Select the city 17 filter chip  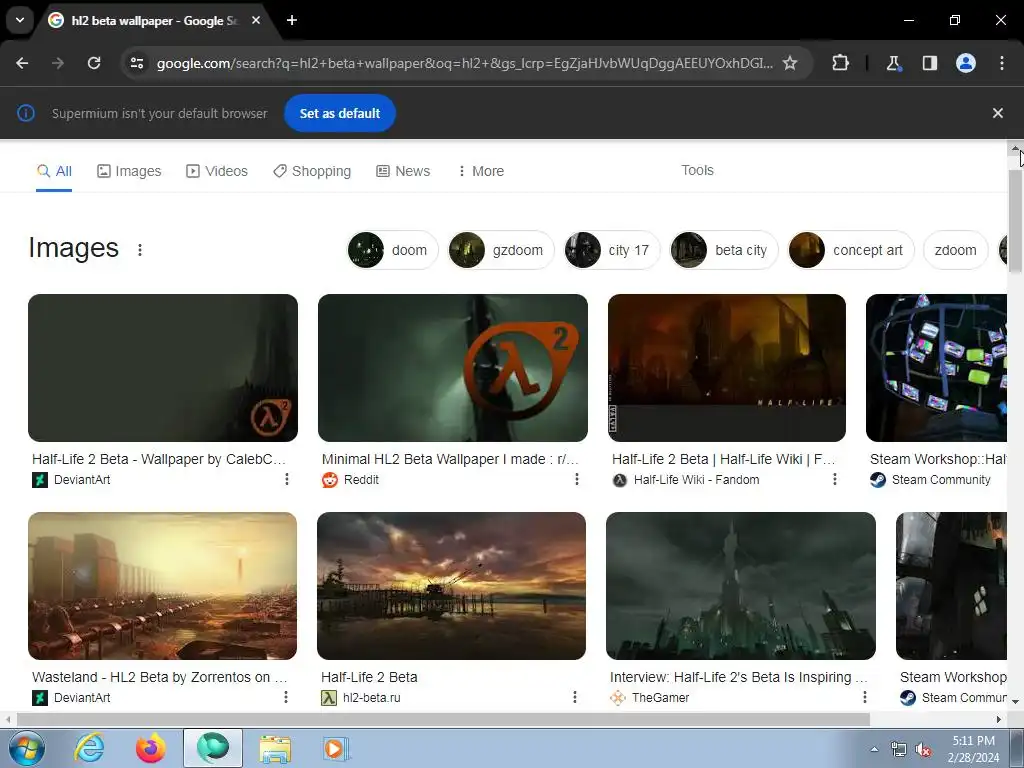(x=612, y=250)
